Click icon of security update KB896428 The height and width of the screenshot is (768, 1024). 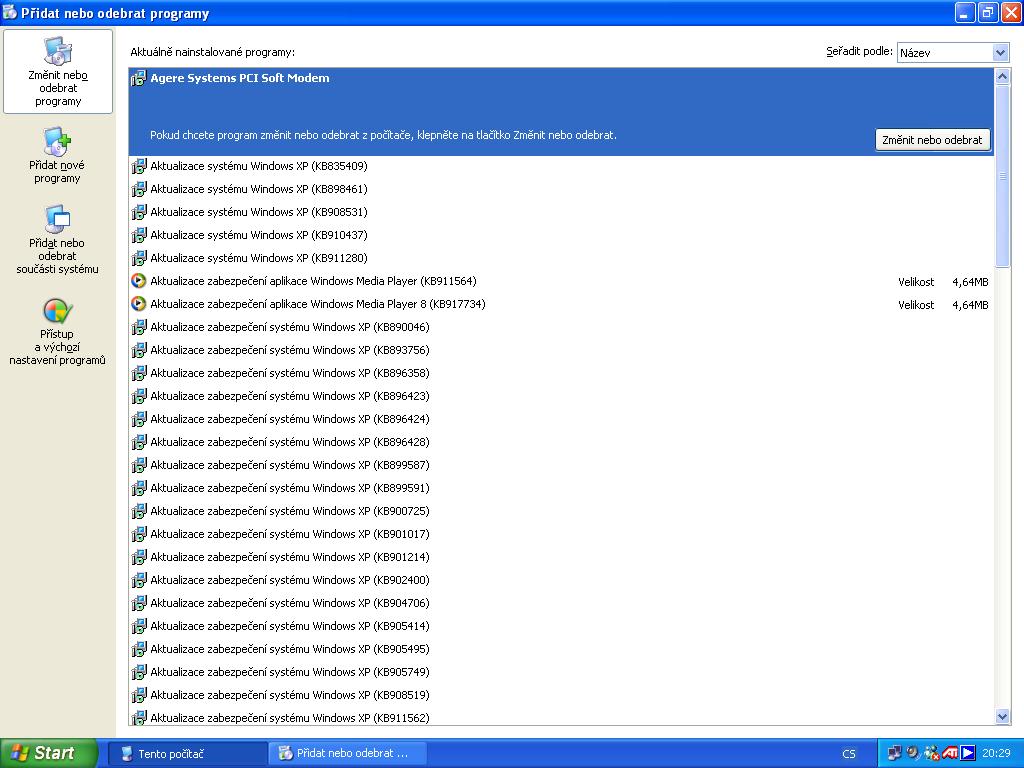tap(138, 442)
